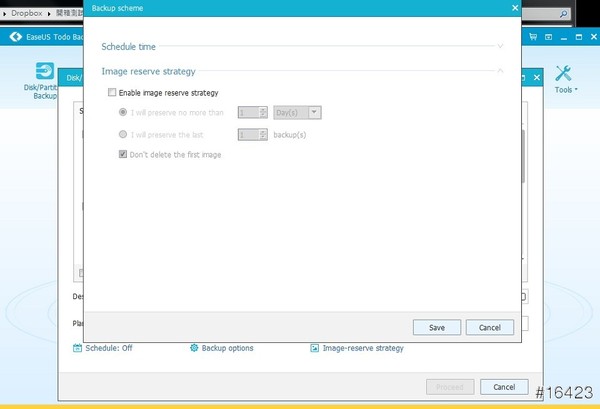Close the Backup scheme dialog
The width and height of the screenshot is (600, 409).
[515, 8]
